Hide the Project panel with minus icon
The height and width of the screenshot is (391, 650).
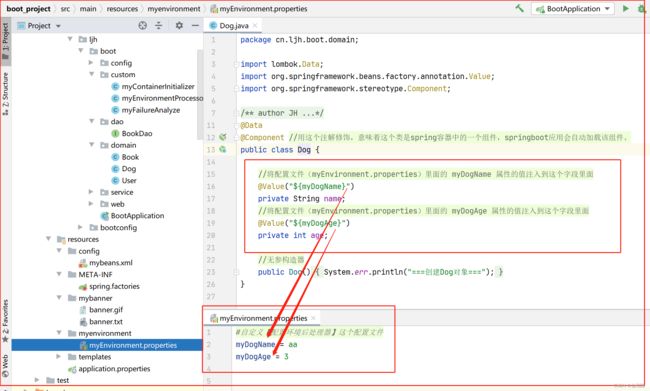click(195, 26)
